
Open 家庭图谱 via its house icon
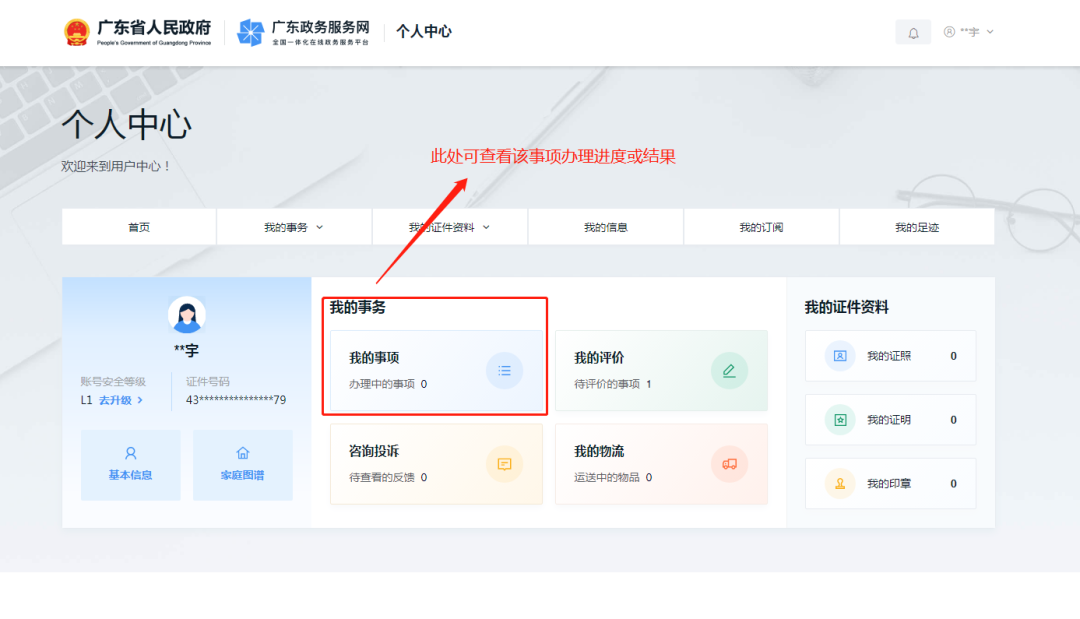pos(242,454)
